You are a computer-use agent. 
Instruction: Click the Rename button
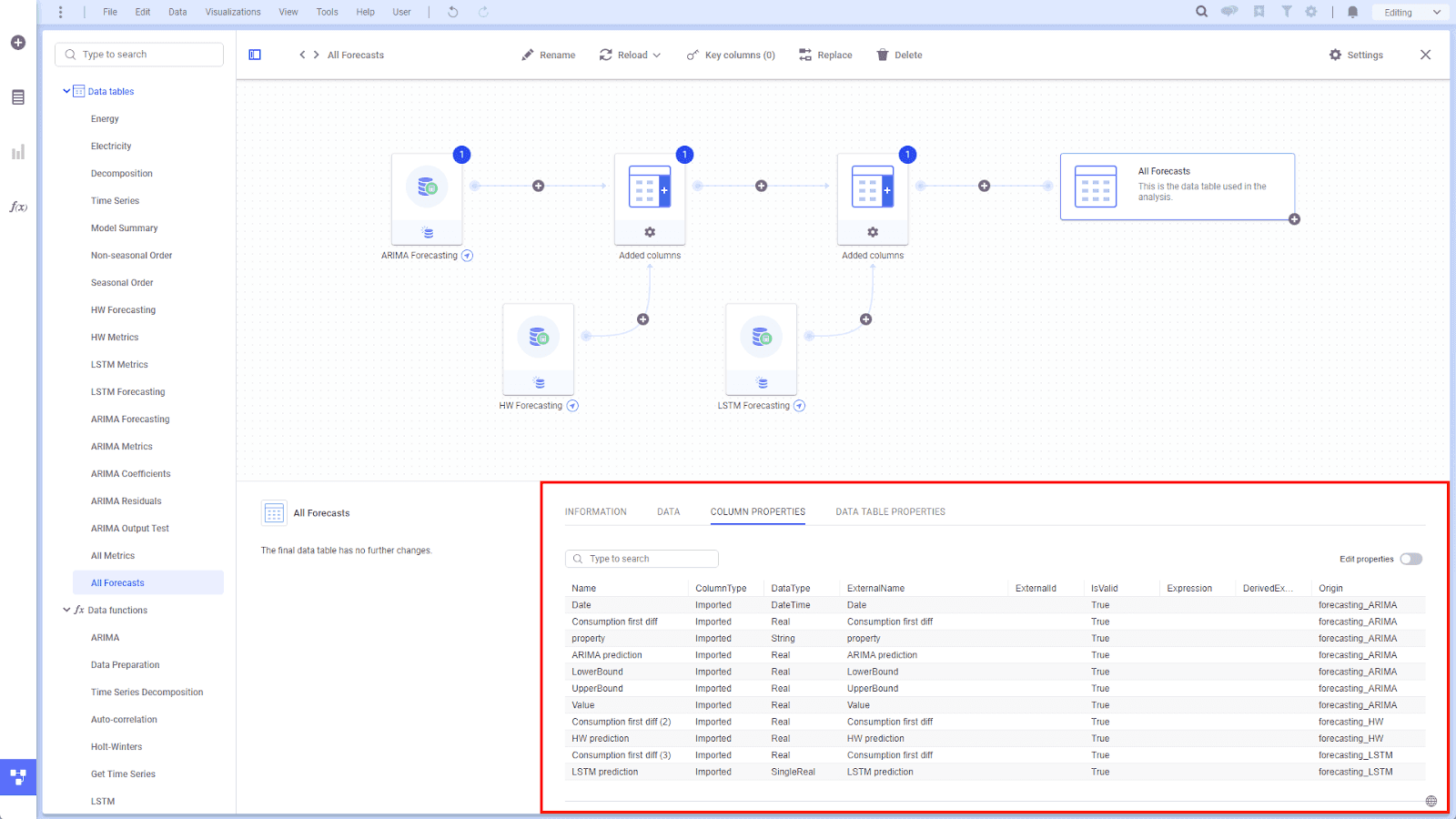pos(548,55)
